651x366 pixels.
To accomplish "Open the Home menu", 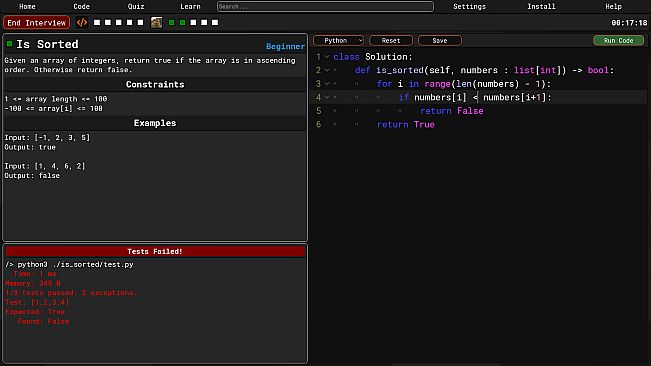I will (27, 7).
